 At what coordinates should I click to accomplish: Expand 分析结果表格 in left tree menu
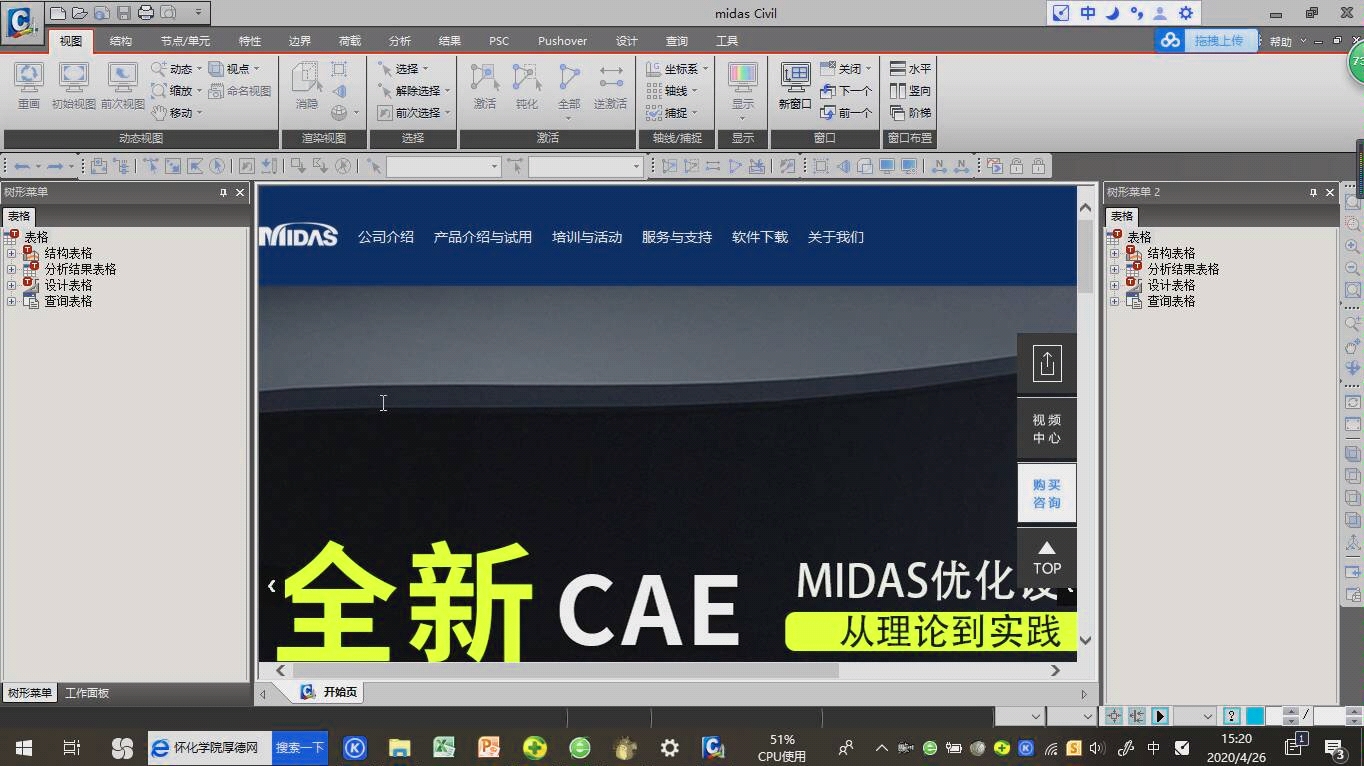click(x=12, y=269)
